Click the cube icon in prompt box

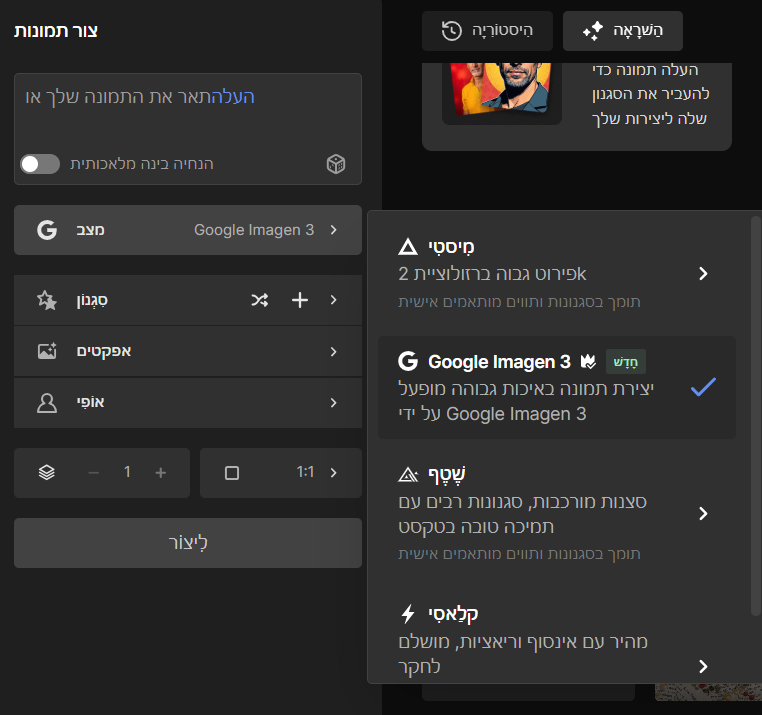click(336, 164)
